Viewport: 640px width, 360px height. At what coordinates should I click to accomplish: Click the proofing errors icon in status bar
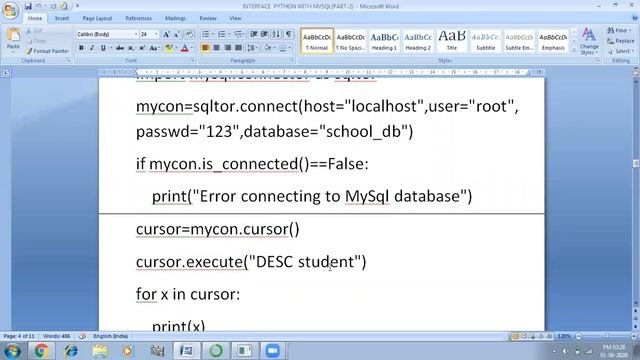tap(82, 336)
